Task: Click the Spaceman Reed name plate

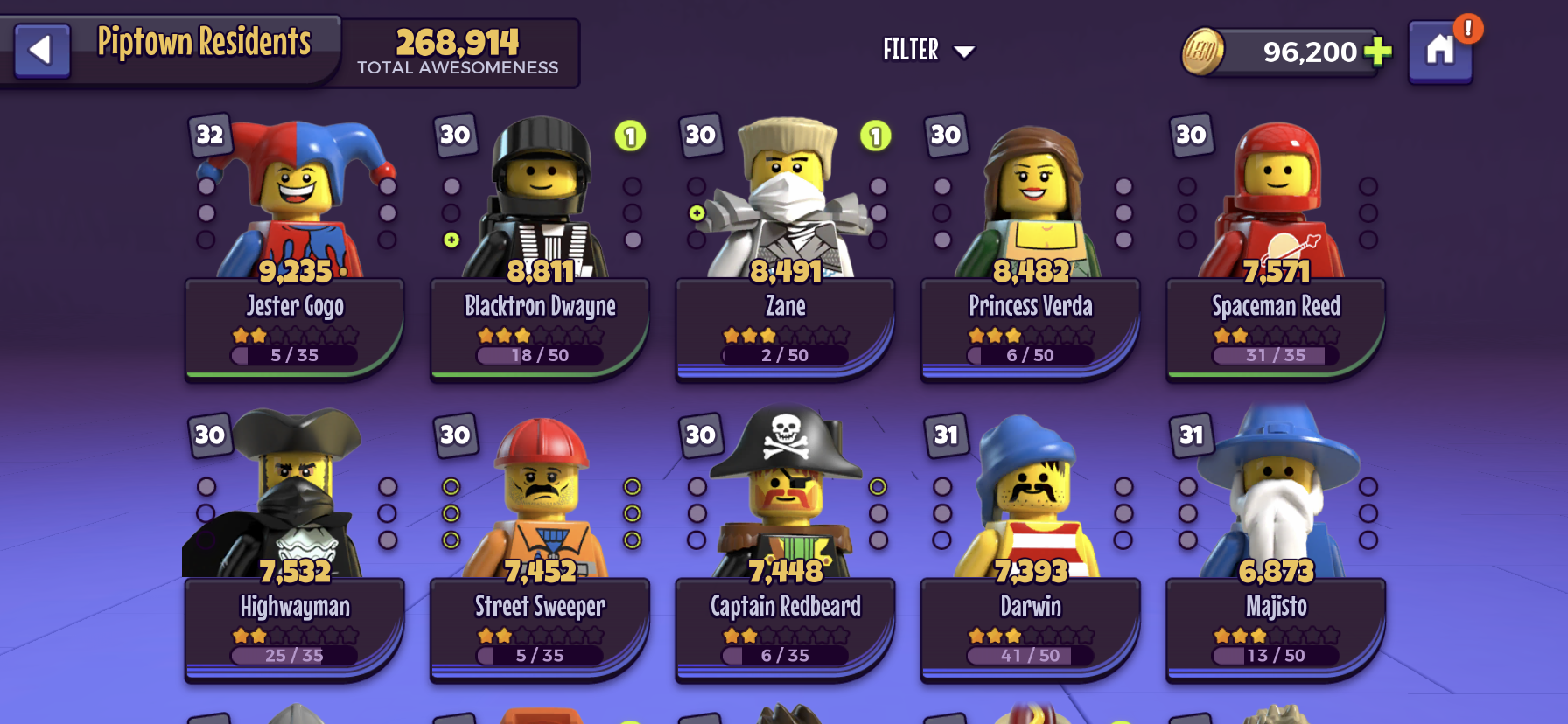Action: click(1276, 329)
